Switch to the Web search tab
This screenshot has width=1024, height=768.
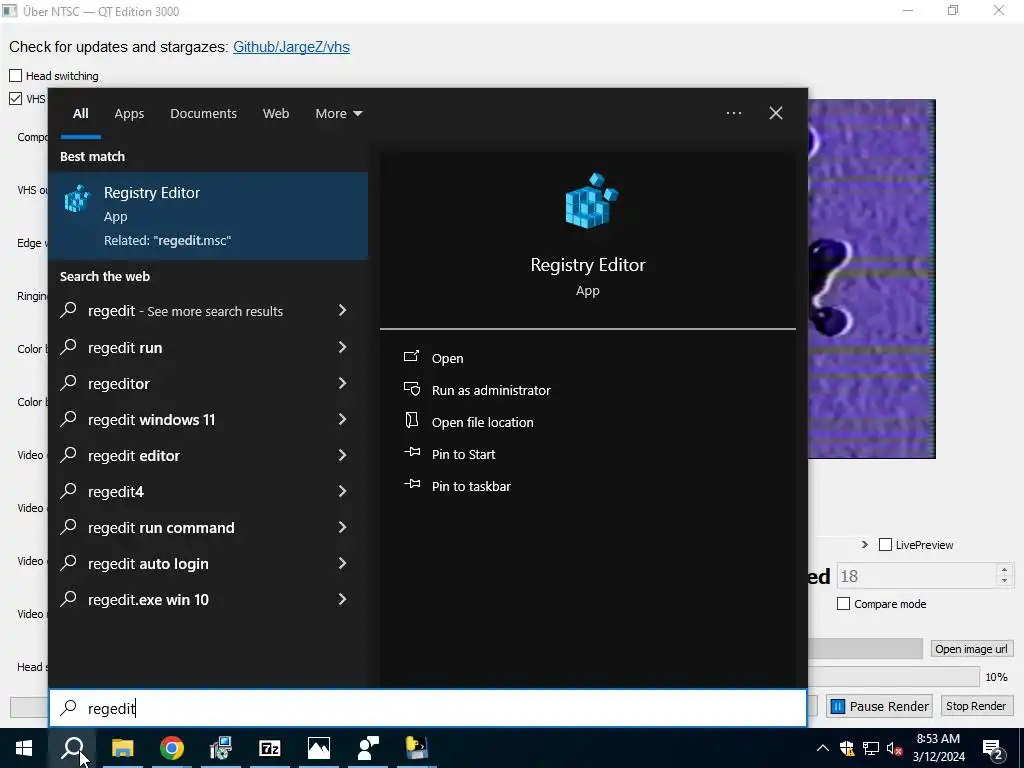tap(276, 114)
